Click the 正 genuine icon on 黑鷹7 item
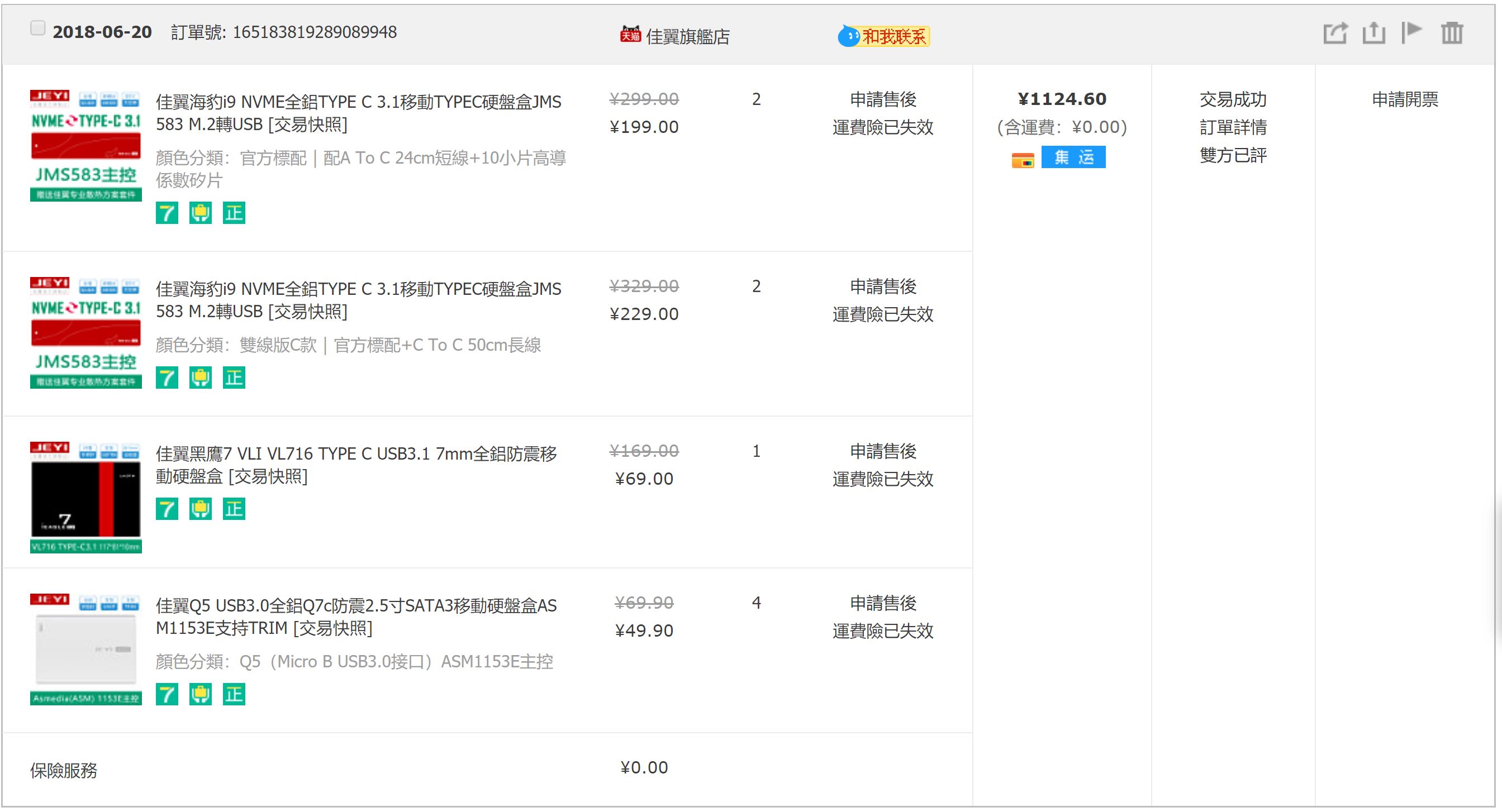The height and width of the screenshot is (812, 1502). (234, 509)
